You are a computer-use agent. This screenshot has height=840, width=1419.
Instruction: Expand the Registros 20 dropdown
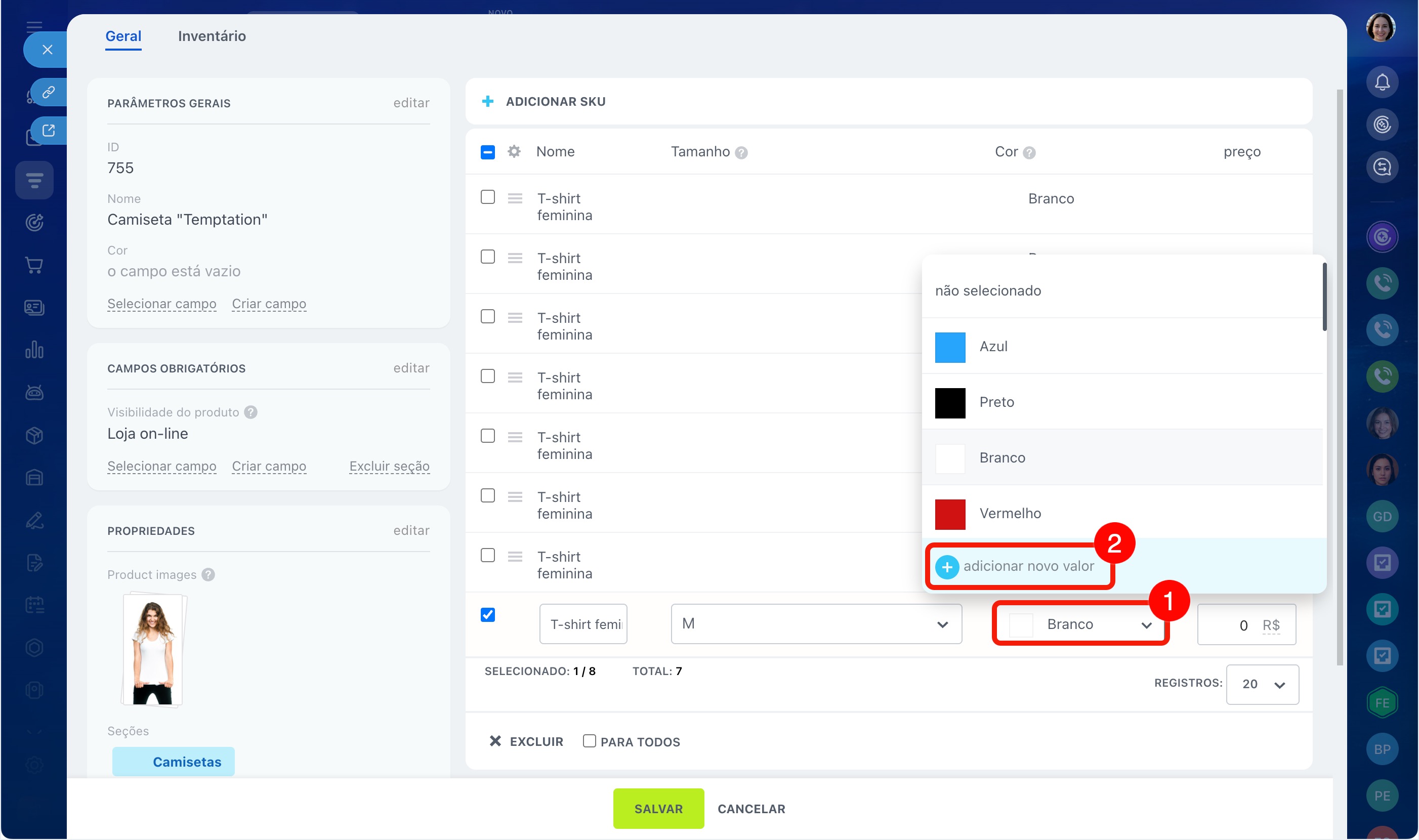coord(1262,684)
